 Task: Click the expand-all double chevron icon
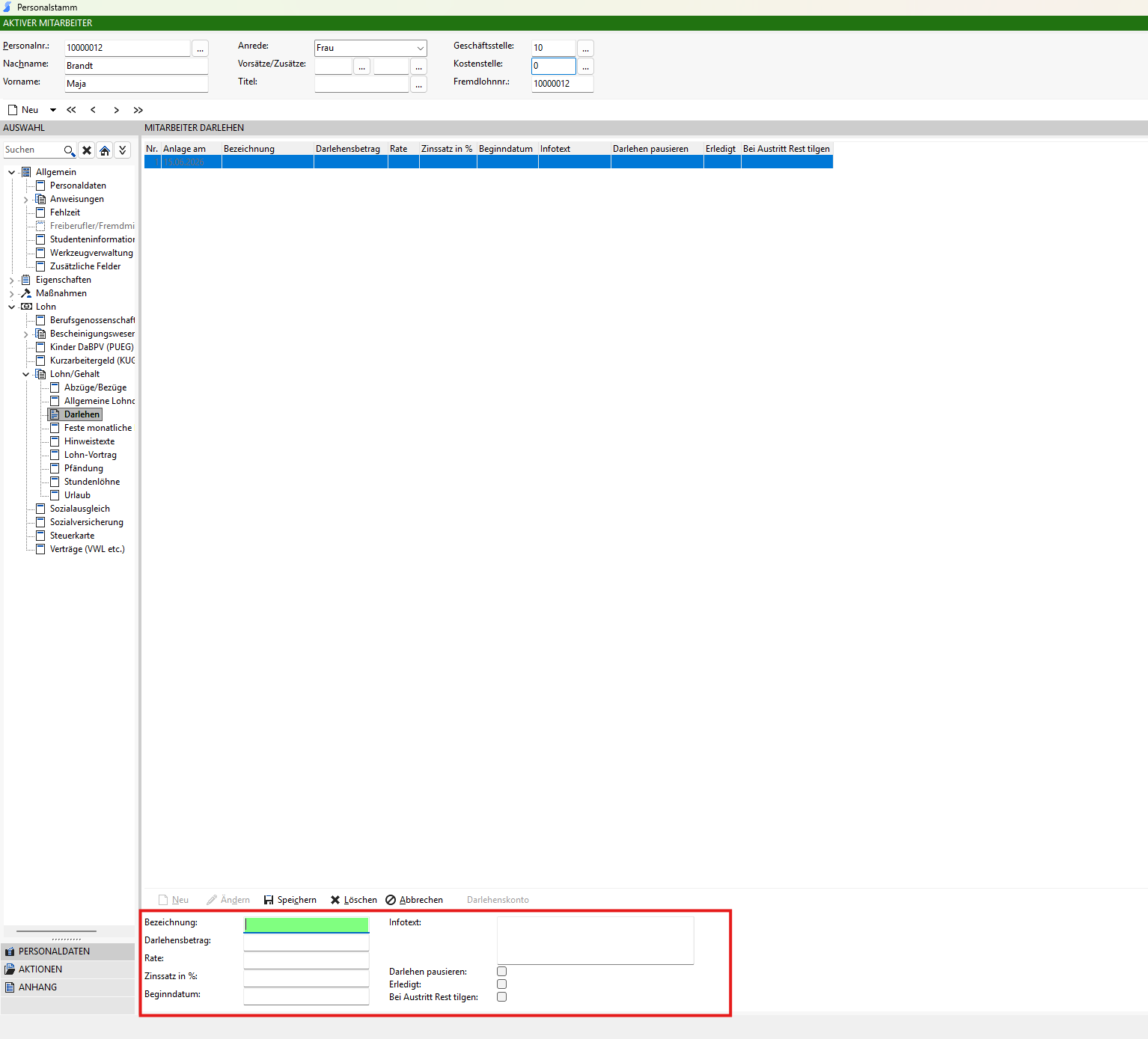pos(123,150)
